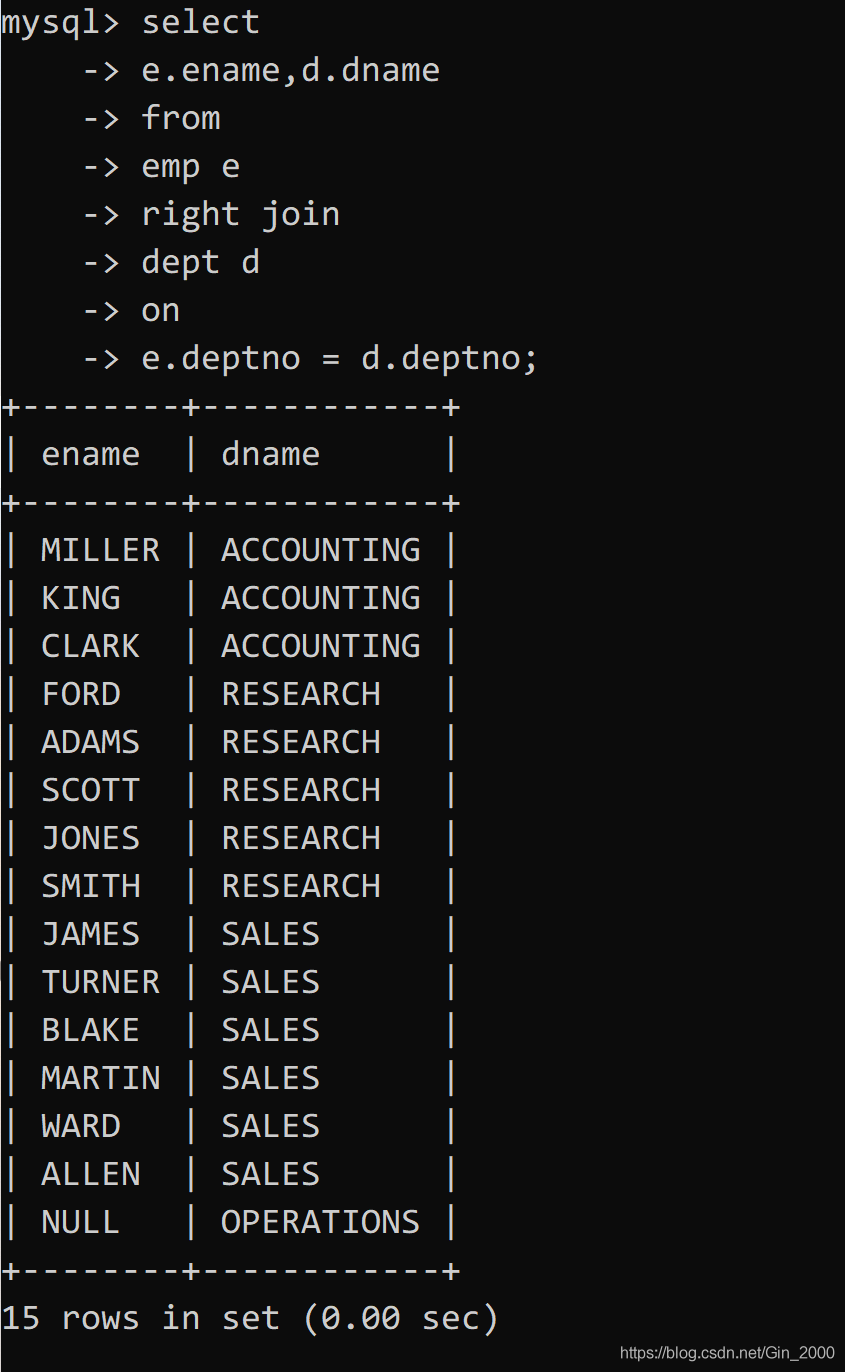
Task: Click the 'e.ename,d.dname' query line
Action: (x=290, y=70)
